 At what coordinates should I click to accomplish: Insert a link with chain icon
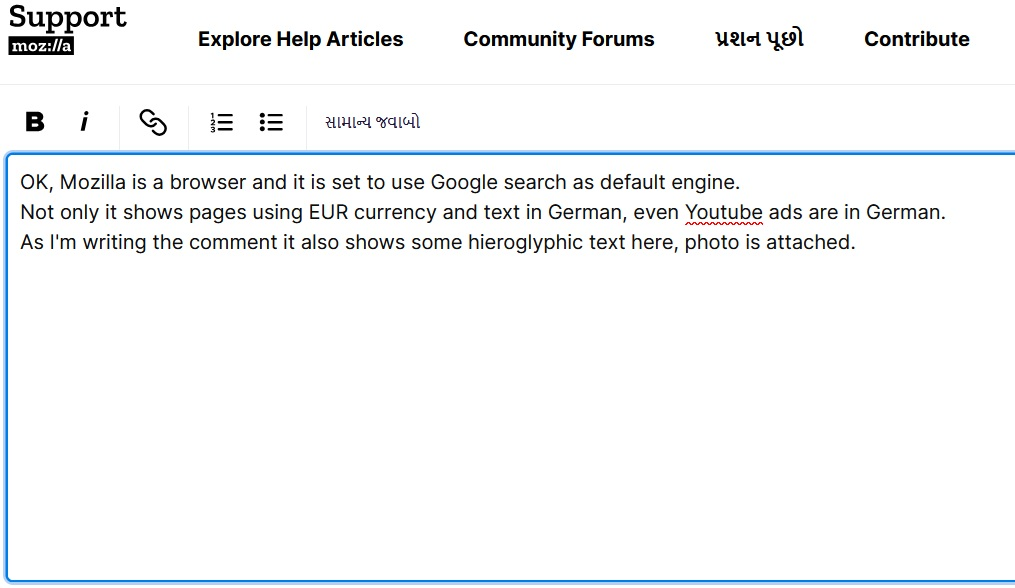152,122
